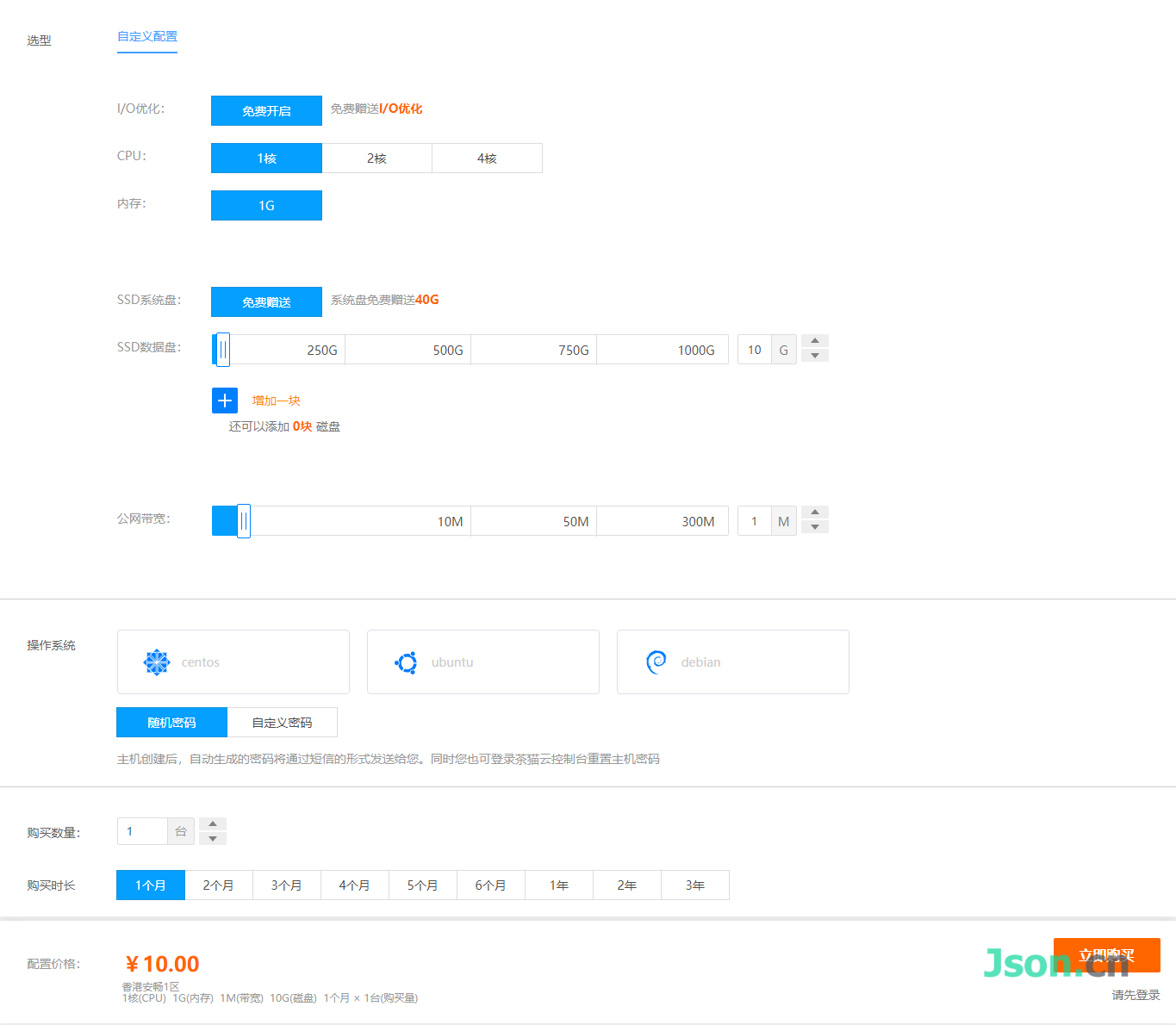Decrease SSD data disk size with down arrow
Viewport: 1176px width, 1025px height.
pyautogui.click(x=815, y=356)
